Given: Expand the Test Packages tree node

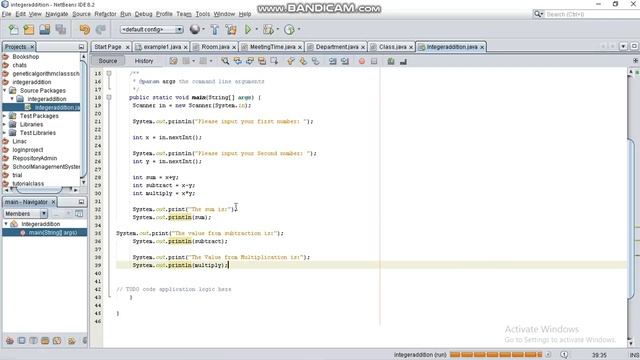Looking at the screenshot, I should coord(5,116).
